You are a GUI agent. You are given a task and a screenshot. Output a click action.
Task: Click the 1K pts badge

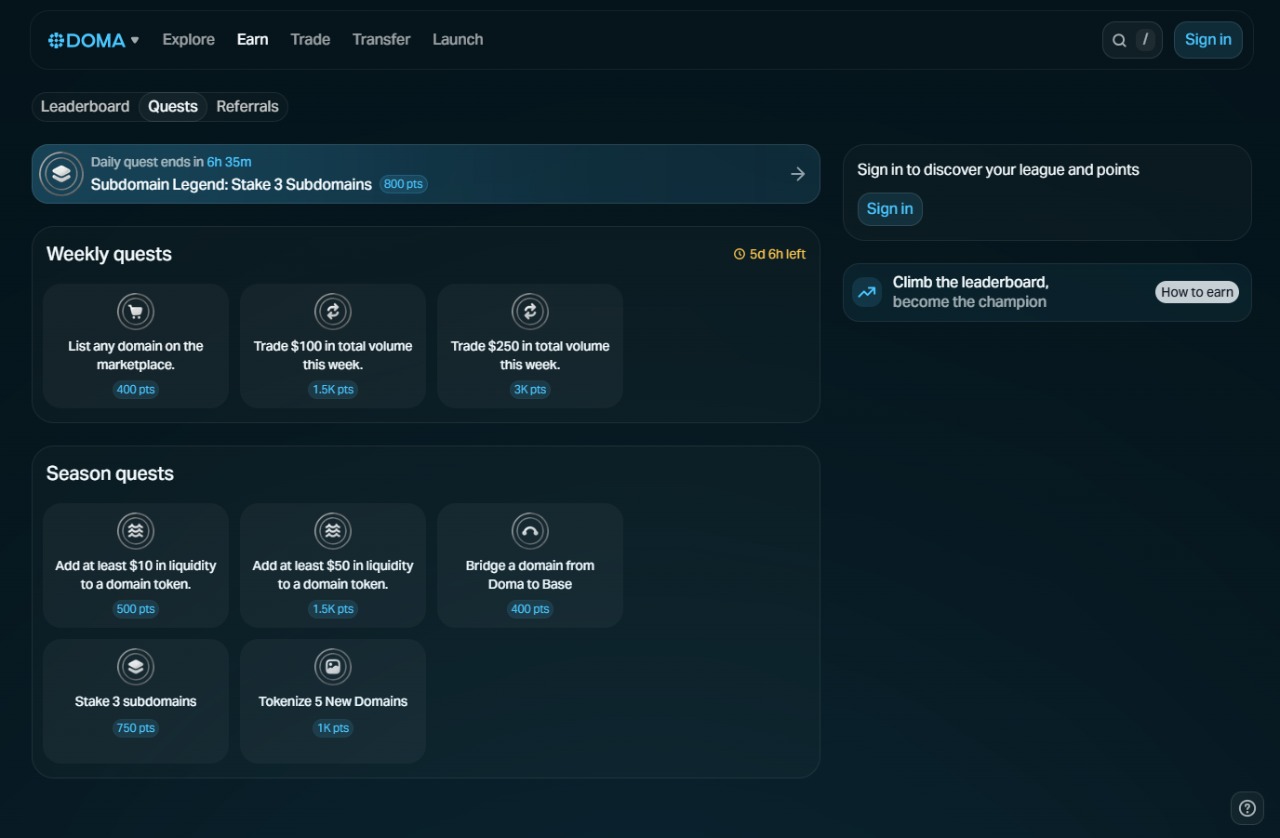(x=333, y=728)
